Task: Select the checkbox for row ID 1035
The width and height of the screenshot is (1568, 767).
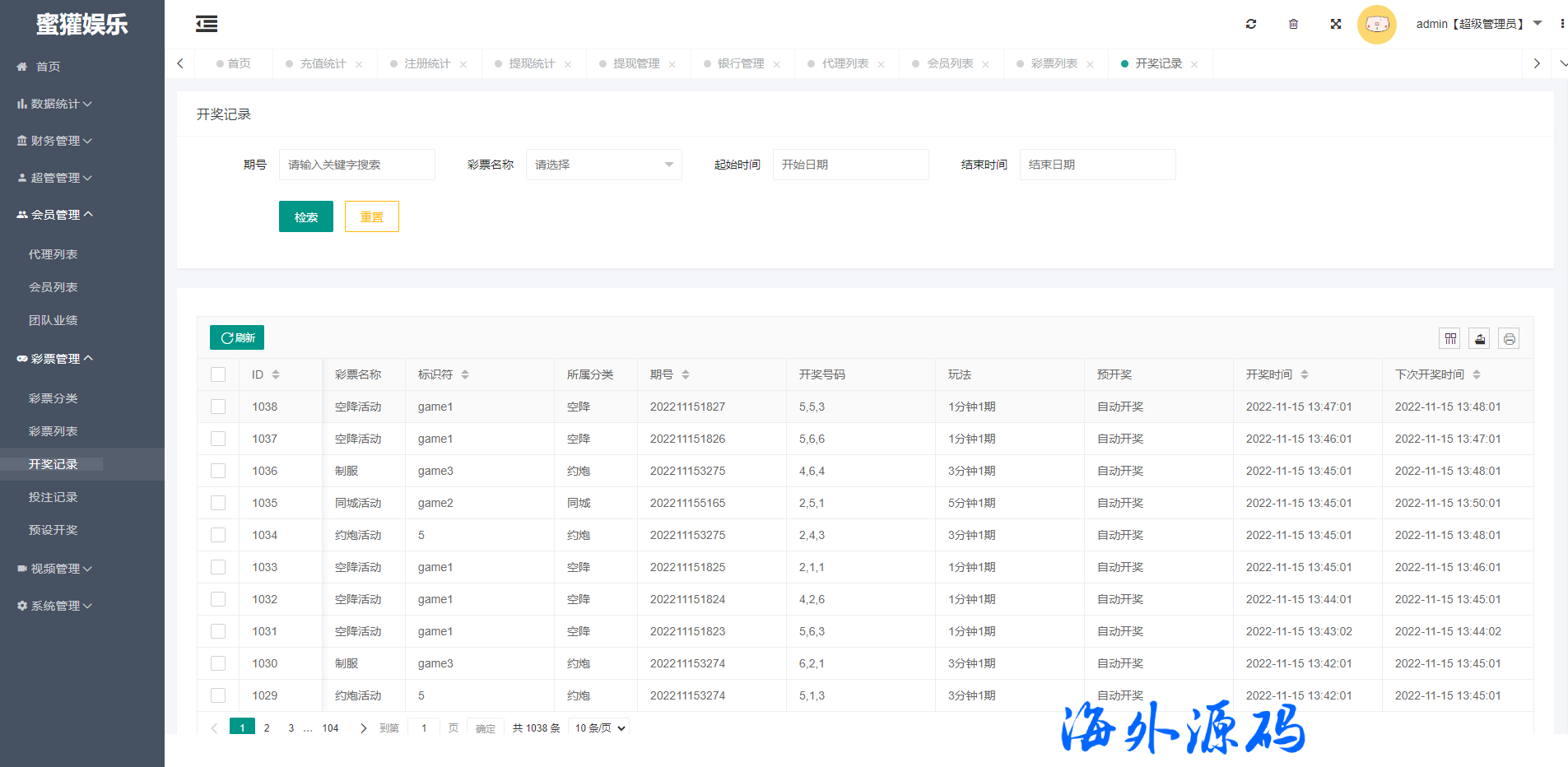Action: click(218, 503)
